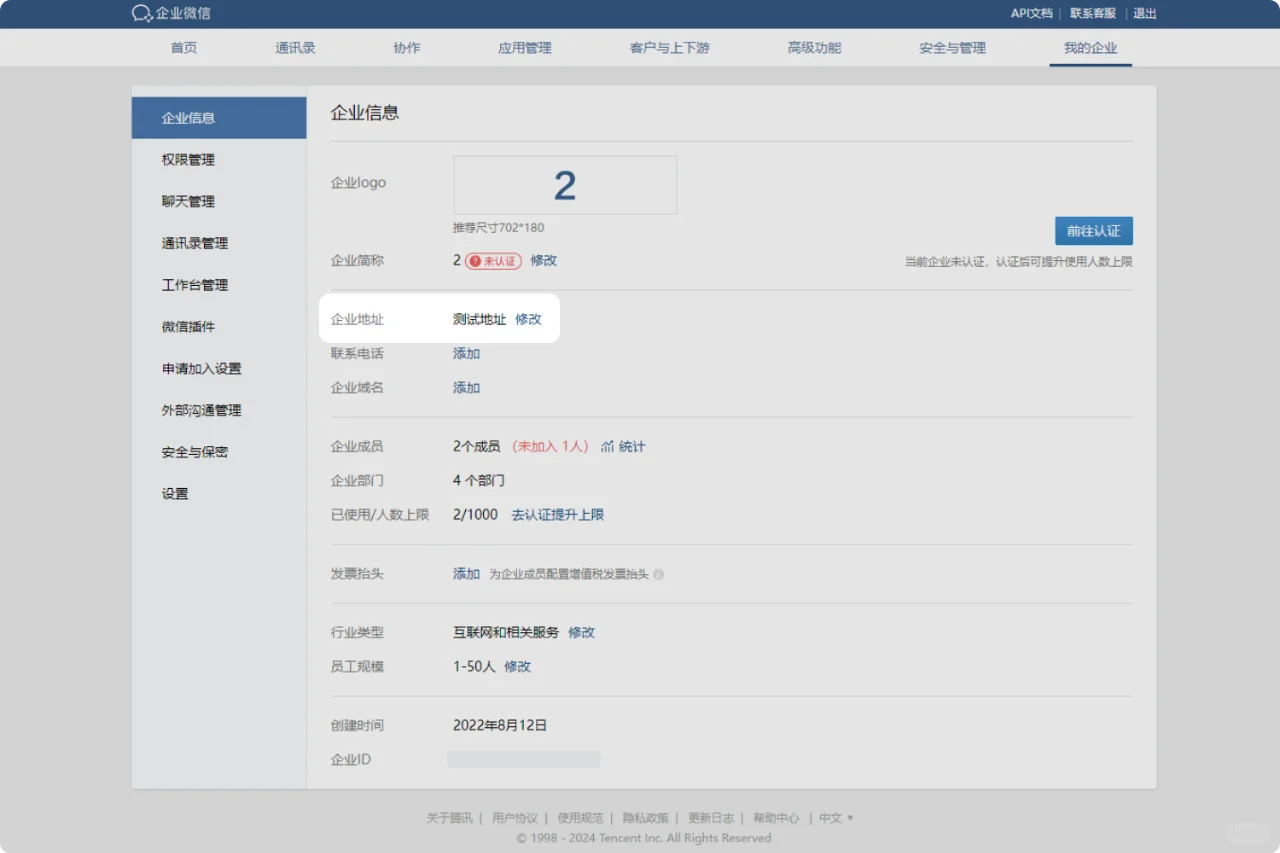The image size is (1280, 853).
Task: Modify the enterprise address
Action: (x=528, y=319)
